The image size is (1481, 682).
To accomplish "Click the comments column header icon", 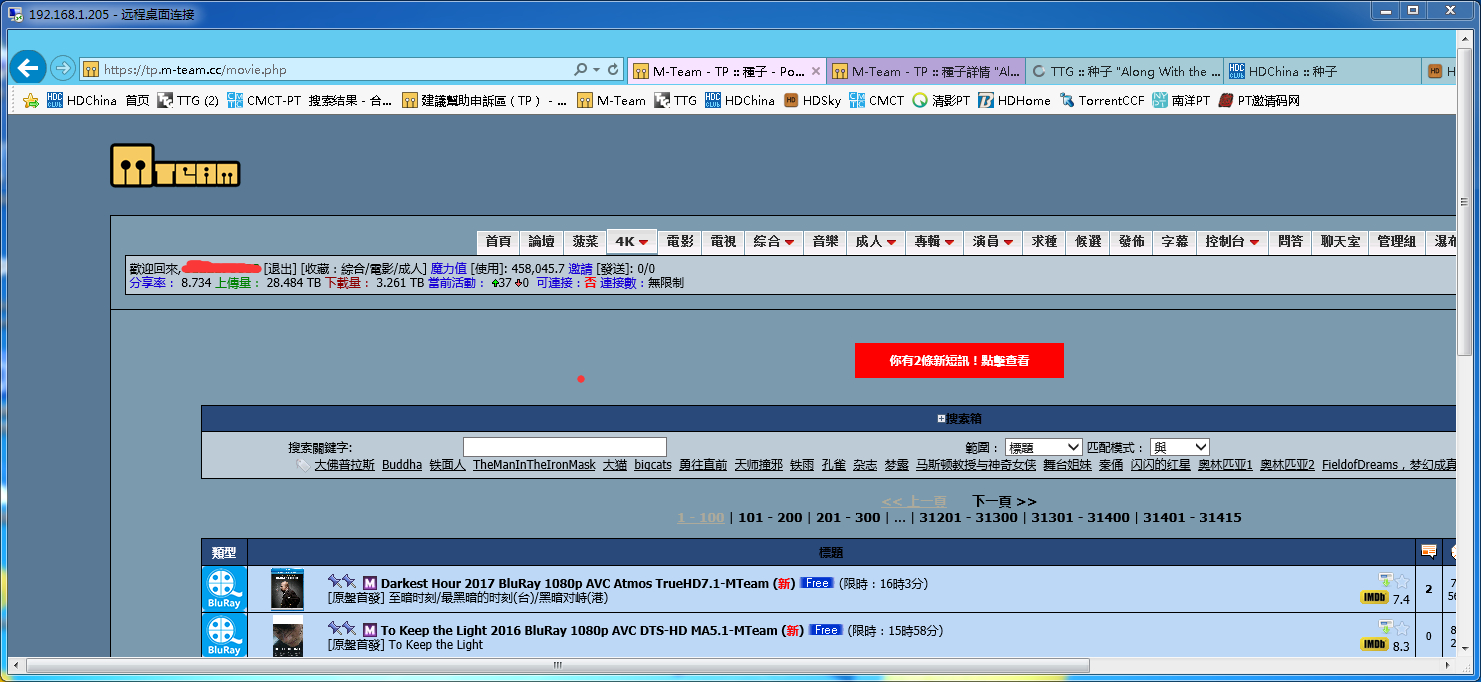I will tap(1429, 552).
